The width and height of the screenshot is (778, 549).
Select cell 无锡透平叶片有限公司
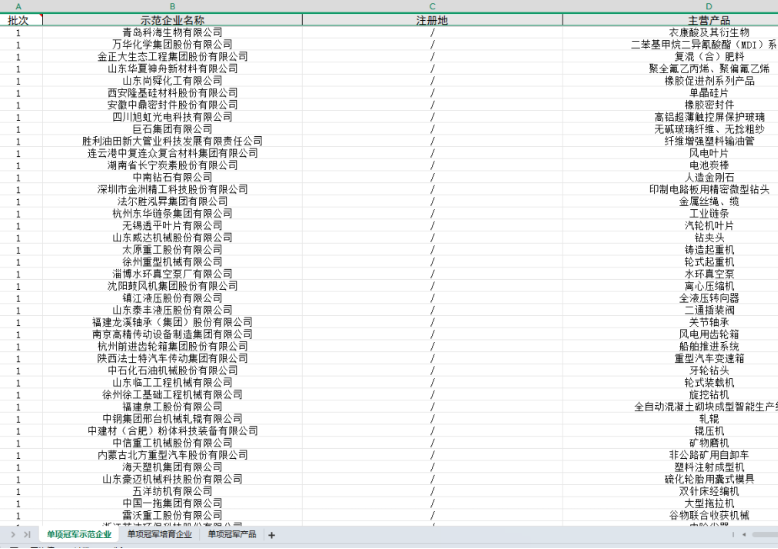click(172, 226)
